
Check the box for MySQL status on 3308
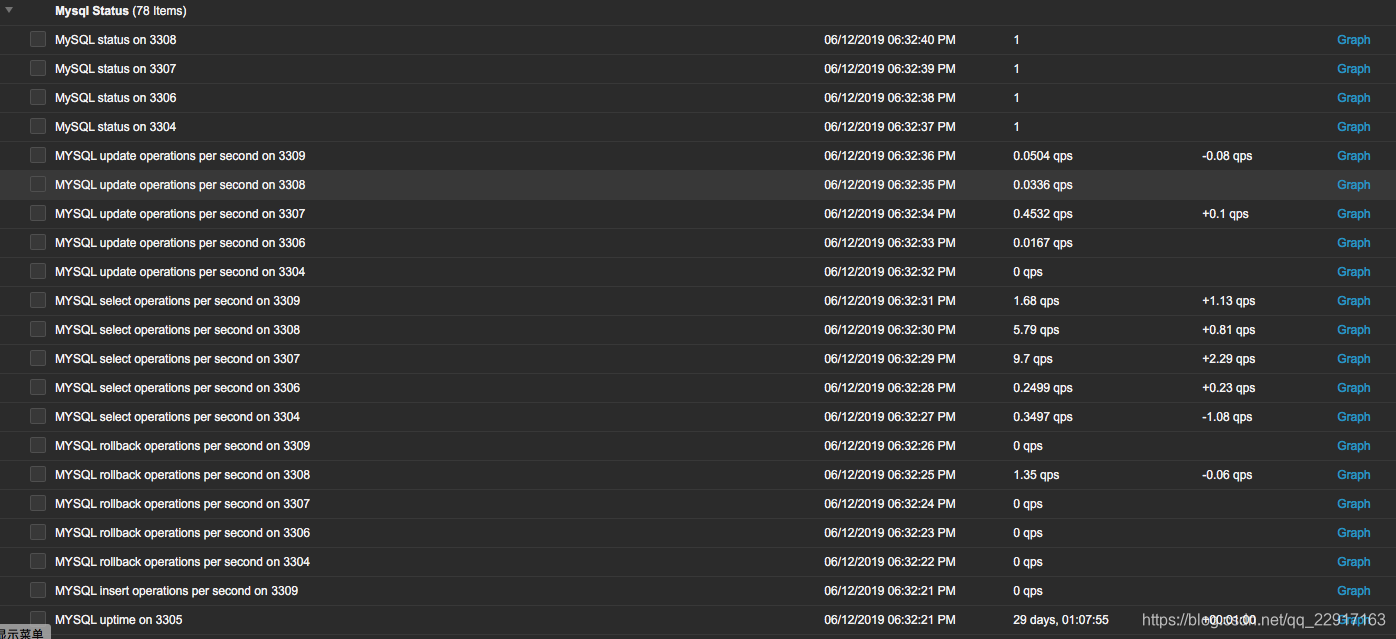point(38,39)
